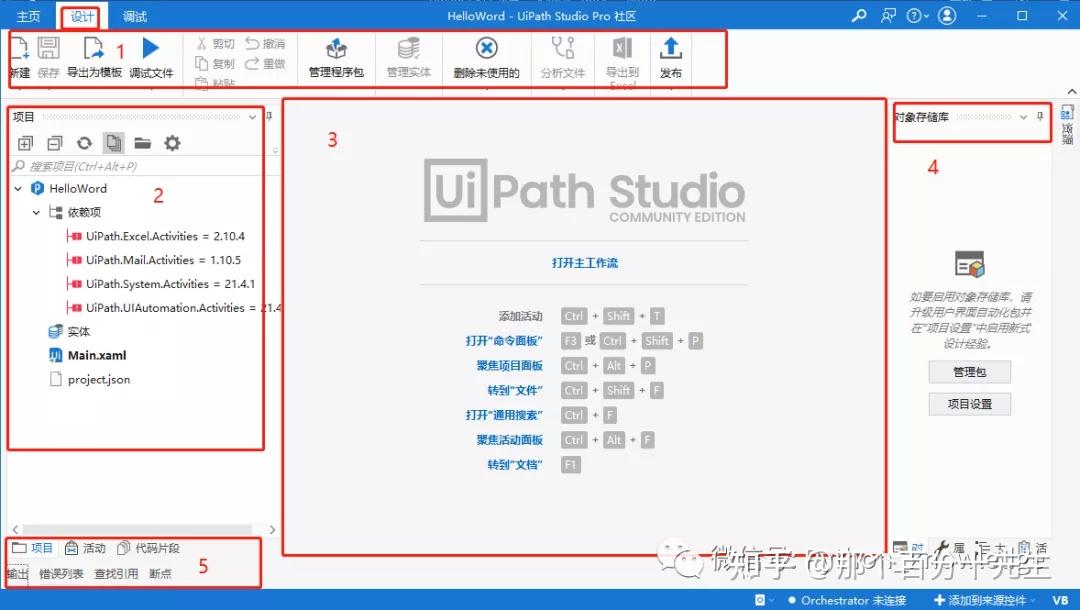The image size is (1080, 610).
Task: Open the 对象存储库 dropdown arrow
Action: point(1022,117)
